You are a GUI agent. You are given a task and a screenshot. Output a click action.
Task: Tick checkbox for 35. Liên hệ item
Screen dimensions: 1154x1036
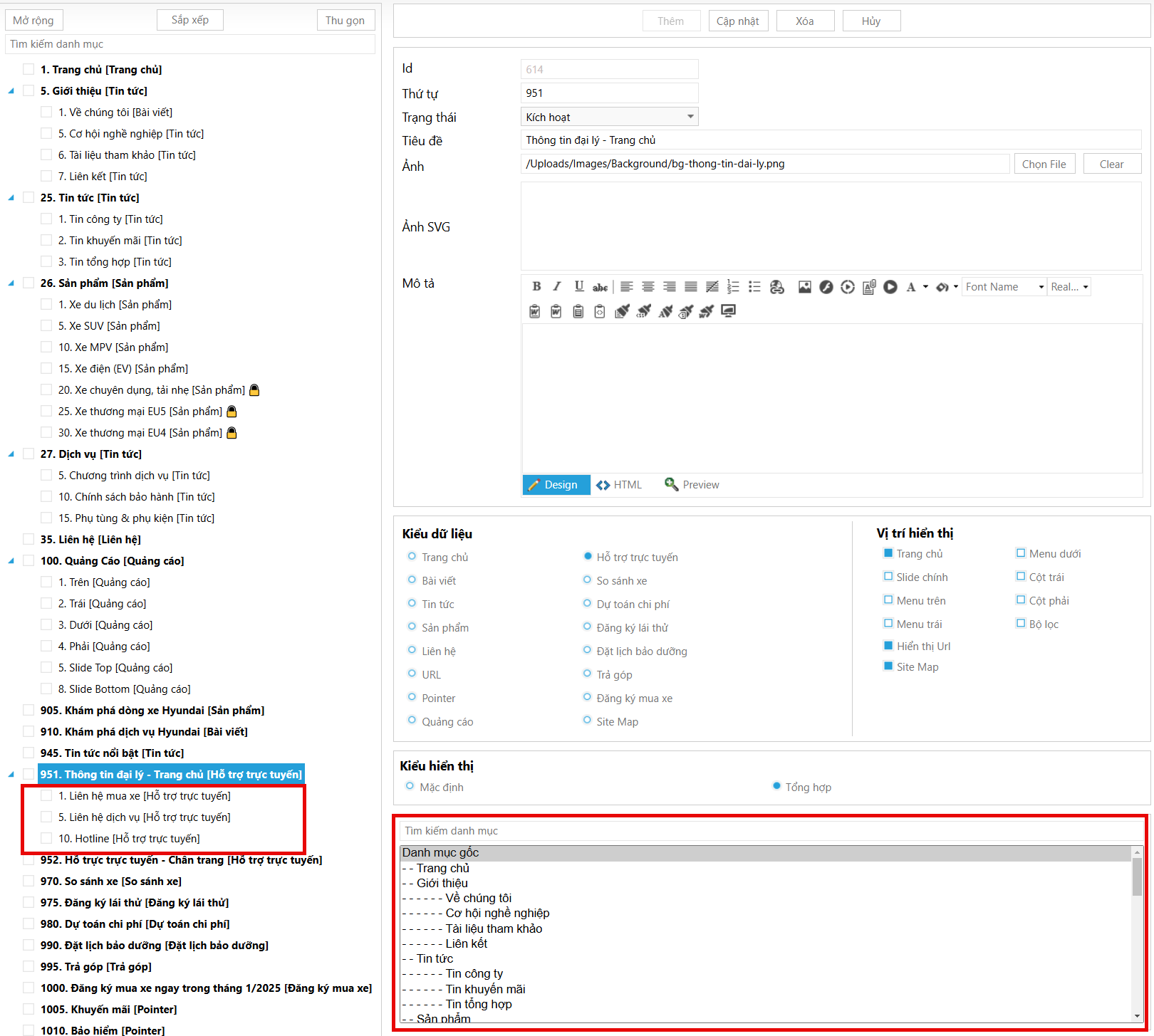(28, 540)
